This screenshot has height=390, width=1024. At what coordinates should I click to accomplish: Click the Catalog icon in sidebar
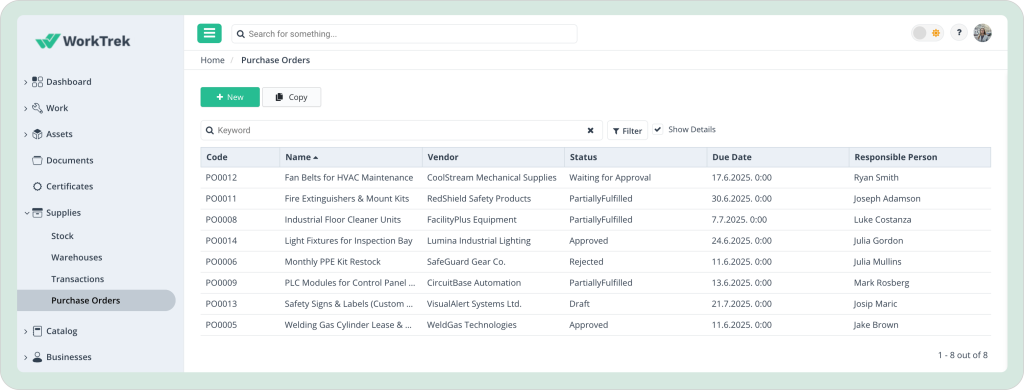coord(37,331)
